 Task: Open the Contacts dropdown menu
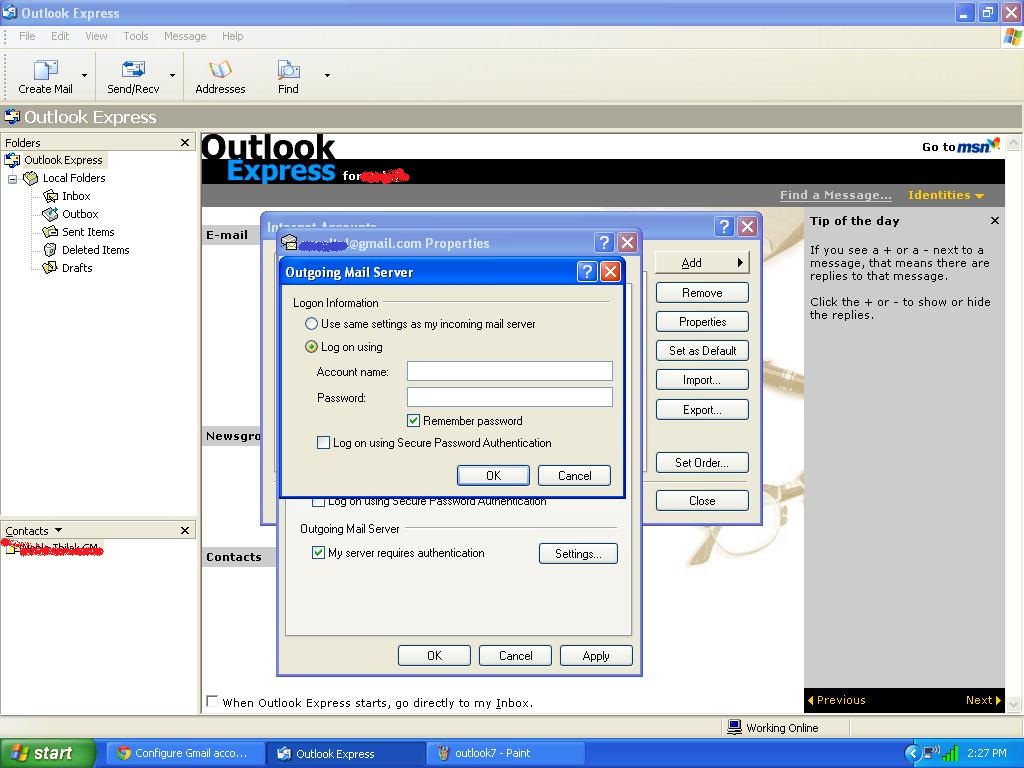click(x=58, y=530)
